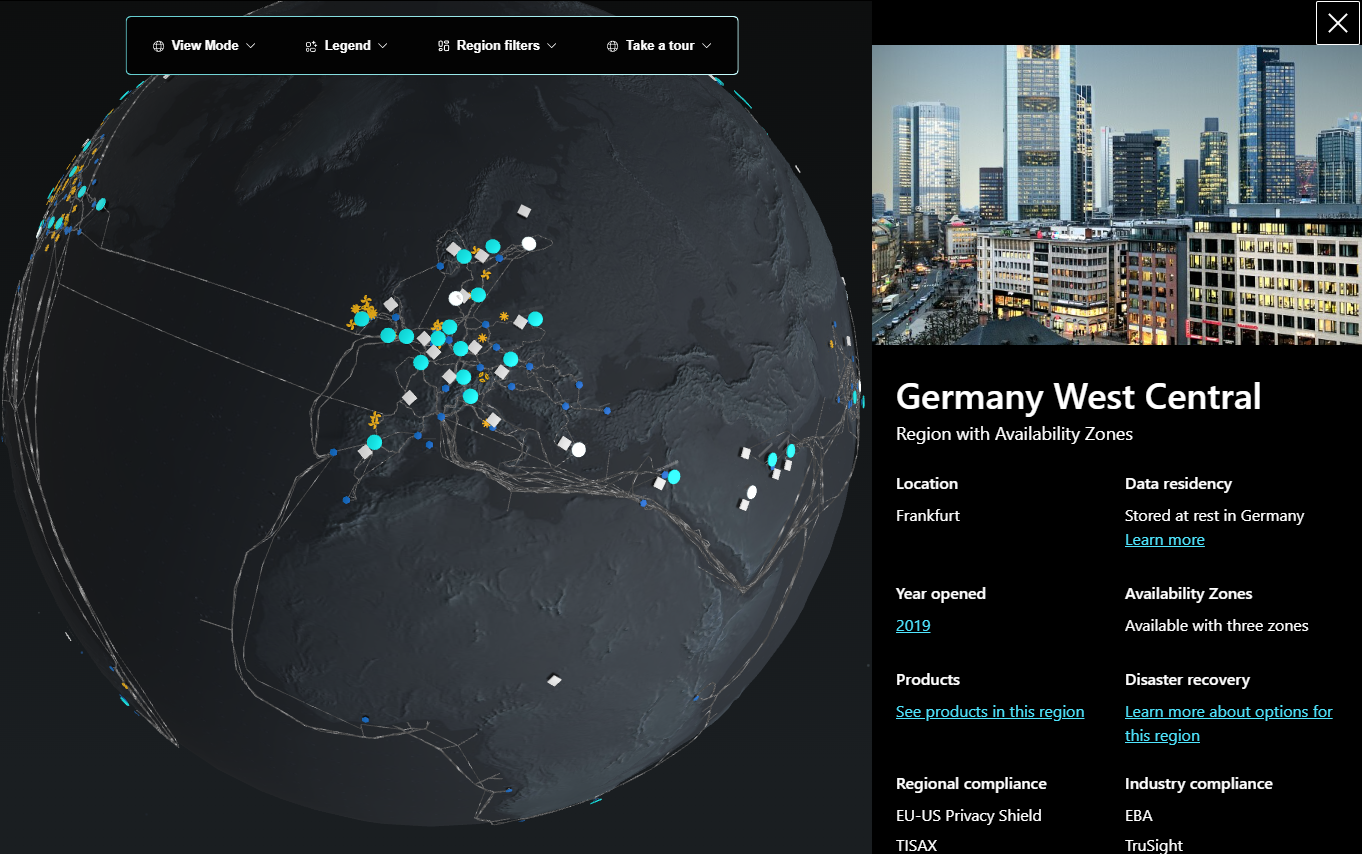1362x854 pixels.
Task: Open the Legend menu label
Action: pyautogui.click(x=347, y=46)
